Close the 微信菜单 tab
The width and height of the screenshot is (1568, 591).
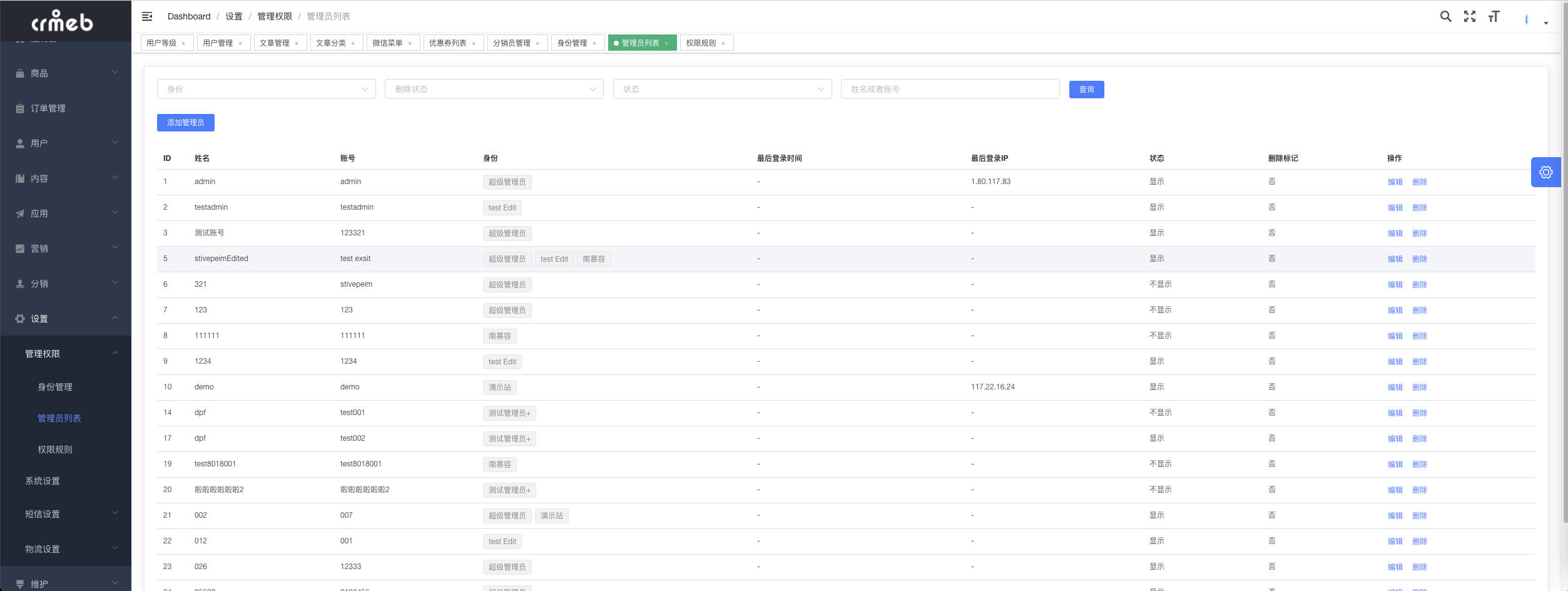[x=410, y=43]
